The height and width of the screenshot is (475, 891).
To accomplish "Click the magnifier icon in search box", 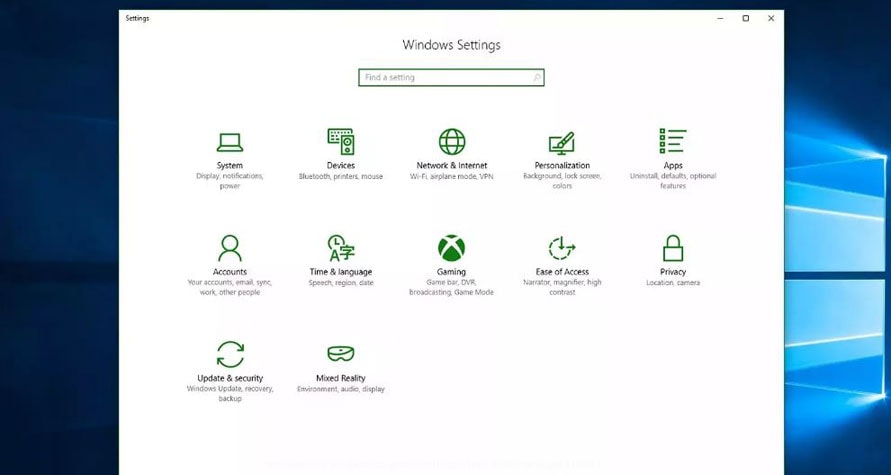I will (537, 77).
